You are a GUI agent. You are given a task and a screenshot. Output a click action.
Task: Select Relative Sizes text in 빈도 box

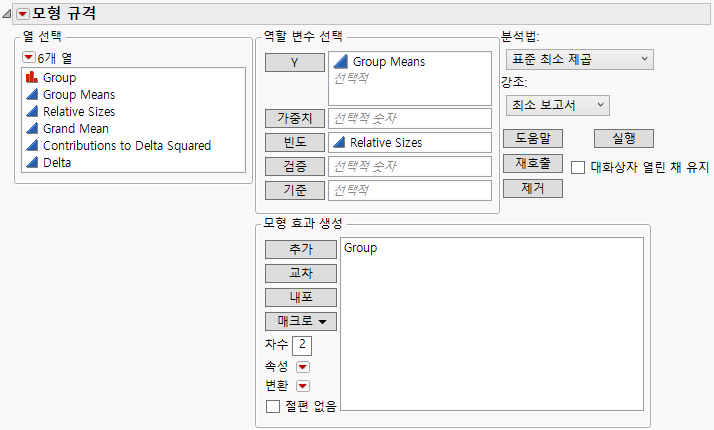[x=386, y=143]
